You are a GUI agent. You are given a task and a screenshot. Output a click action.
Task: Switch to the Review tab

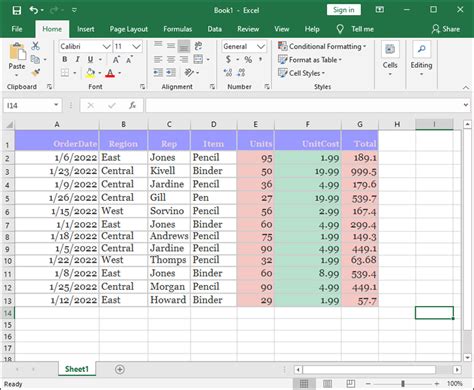(248, 29)
